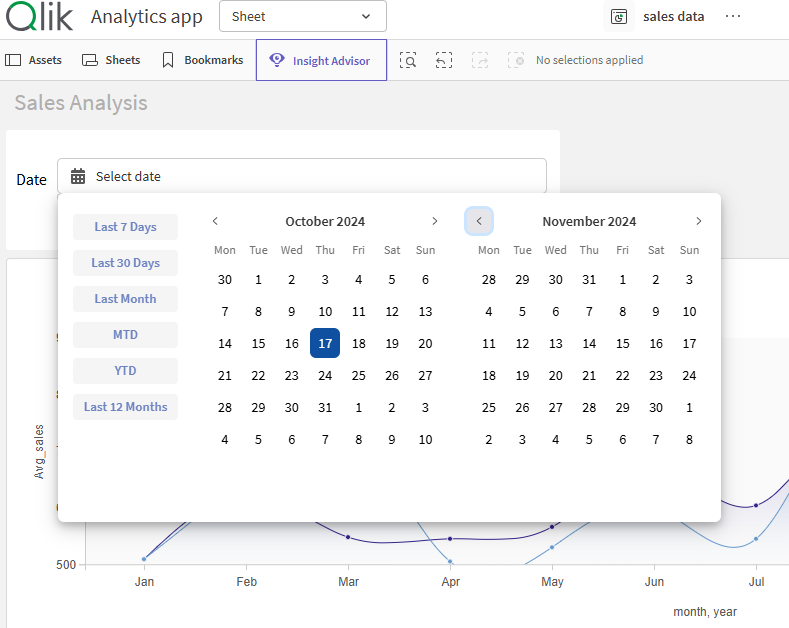Viewport: 789px width, 628px height.
Task: Click the step back selection icon
Action: coord(444,60)
